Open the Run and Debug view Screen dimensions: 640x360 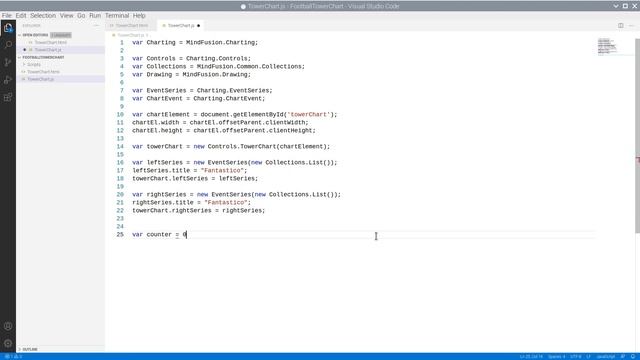[8, 80]
